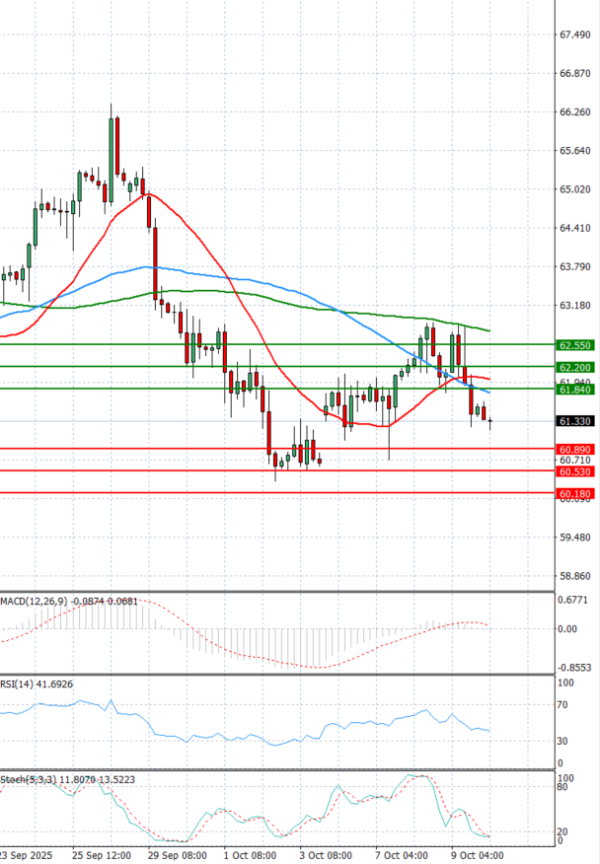This screenshot has height=864, width=600.
Task: Click the 23 Sep 2025 date label
Action: coord(25,856)
